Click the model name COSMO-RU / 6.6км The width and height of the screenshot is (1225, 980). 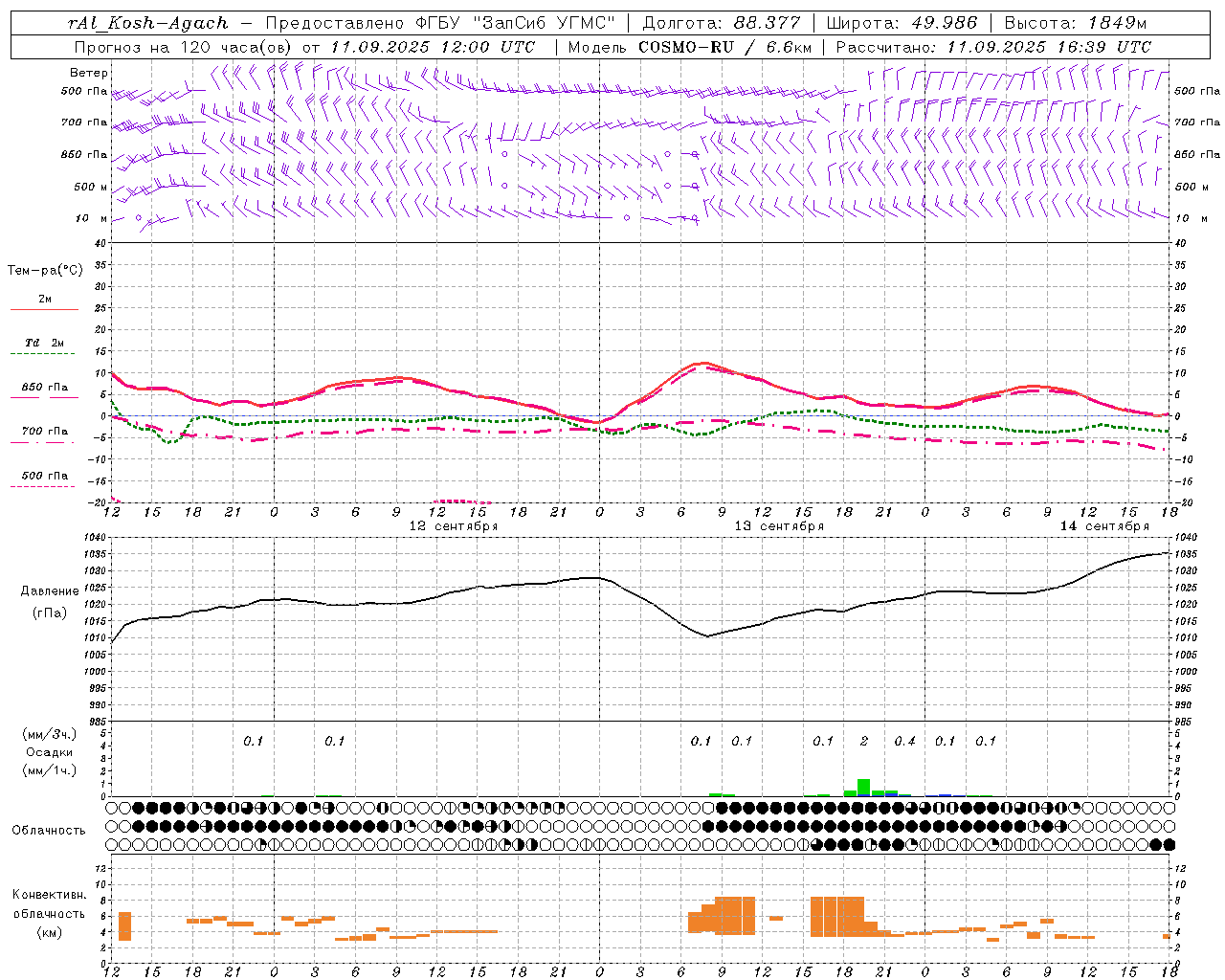(x=725, y=47)
